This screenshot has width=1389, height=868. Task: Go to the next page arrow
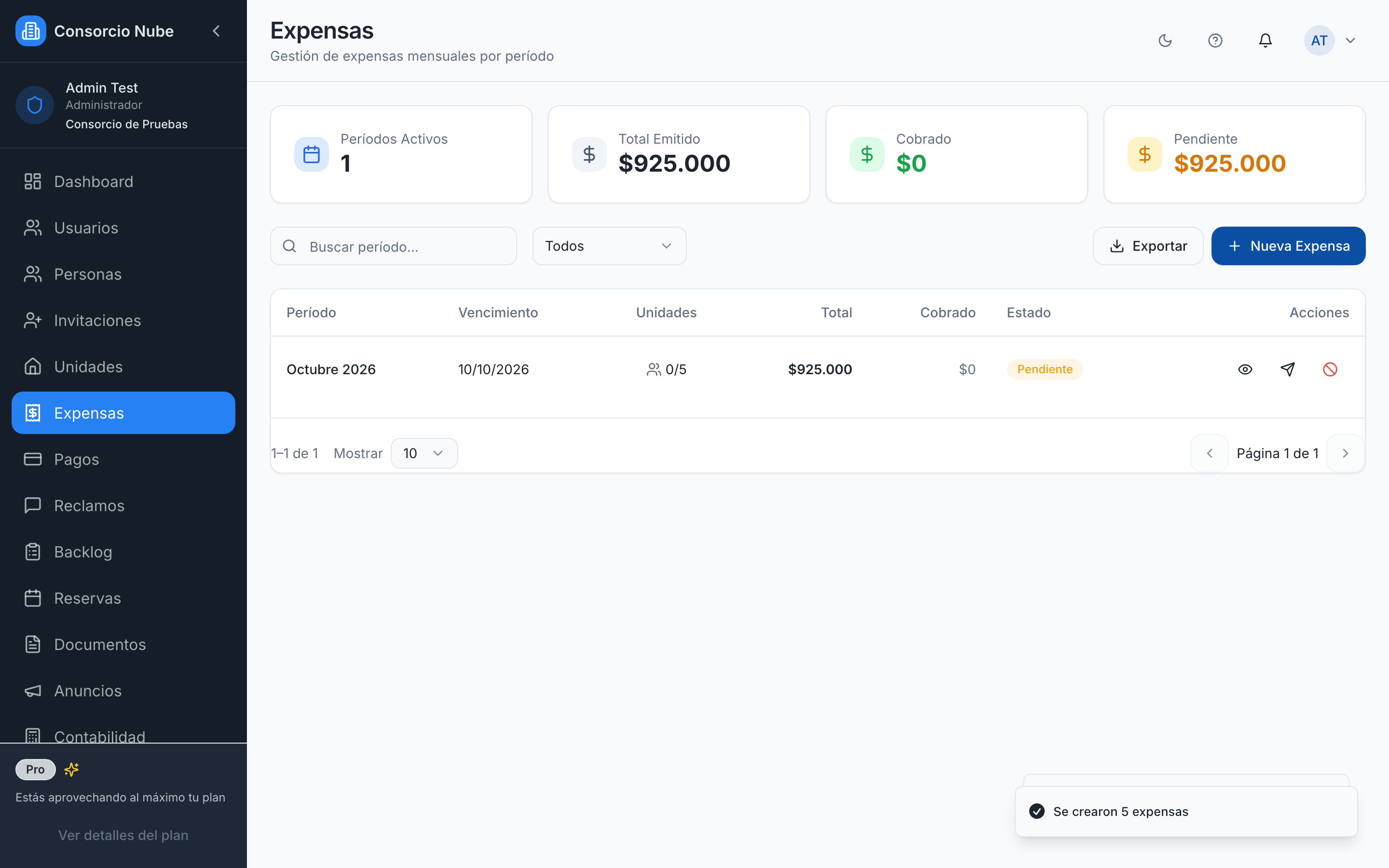pyautogui.click(x=1345, y=453)
